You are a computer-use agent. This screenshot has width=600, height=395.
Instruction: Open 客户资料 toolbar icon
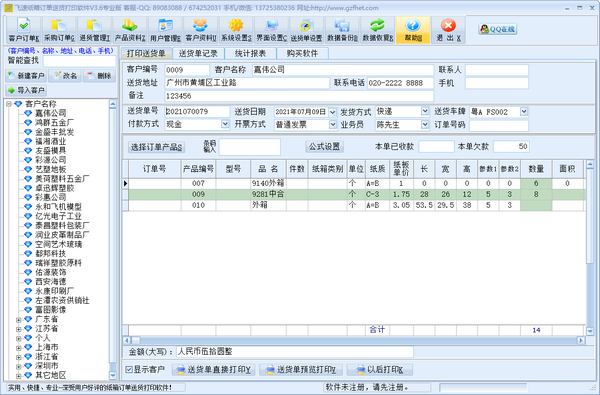201,30
